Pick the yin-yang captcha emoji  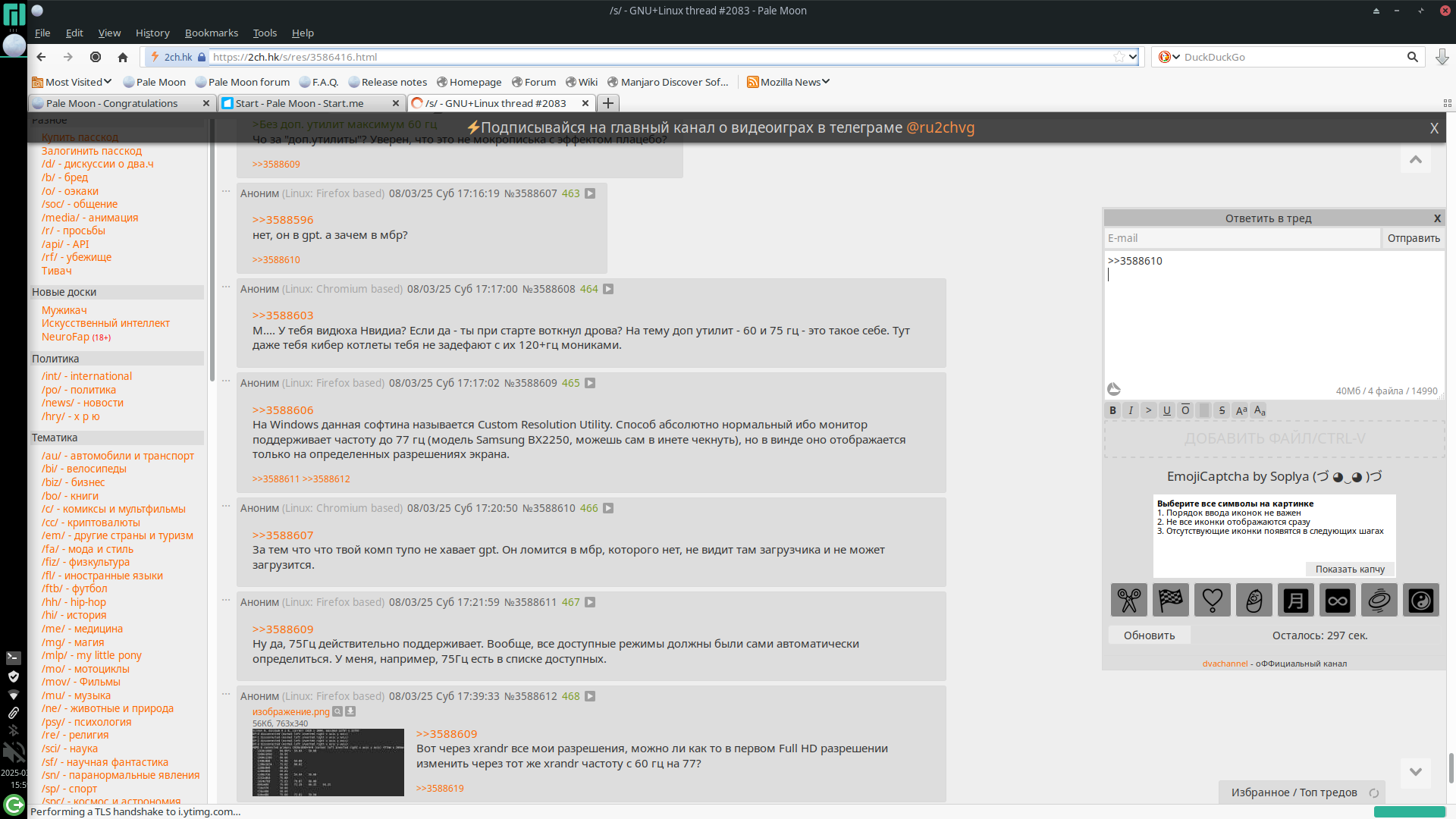[1421, 600]
